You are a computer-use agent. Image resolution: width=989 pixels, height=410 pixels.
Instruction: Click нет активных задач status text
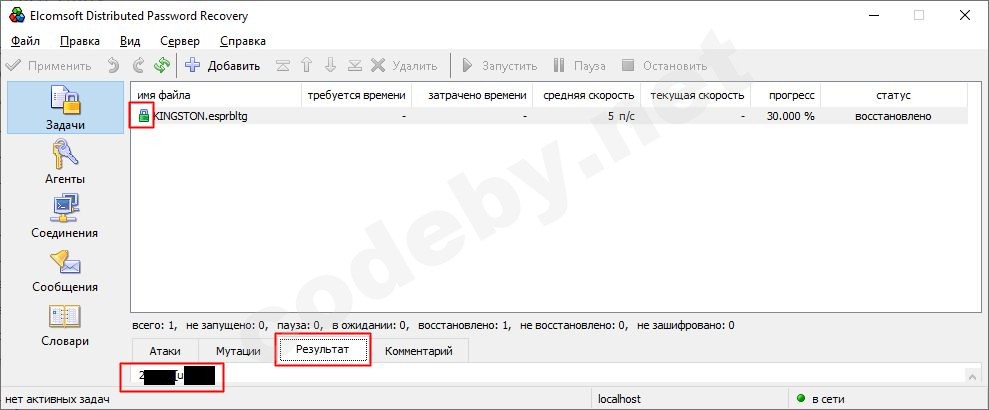pos(57,399)
